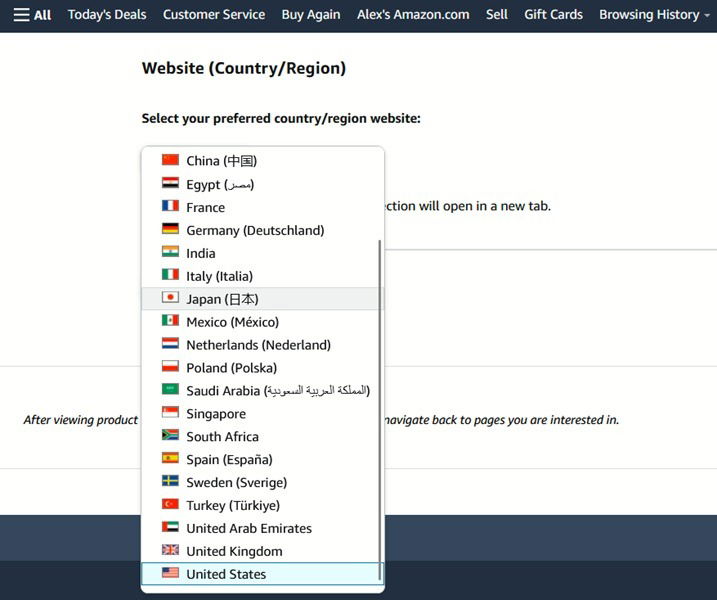
Task: Click the Turkey flag icon
Action: pyautogui.click(x=170, y=505)
